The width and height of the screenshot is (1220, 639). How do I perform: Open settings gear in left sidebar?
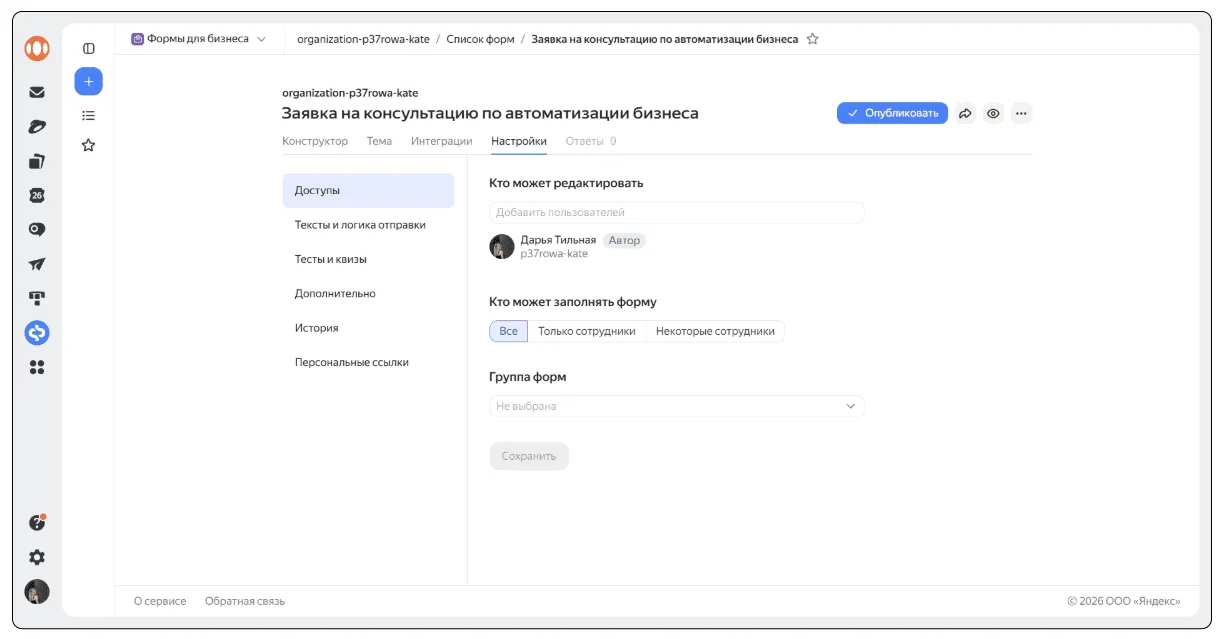pyautogui.click(x=37, y=557)
